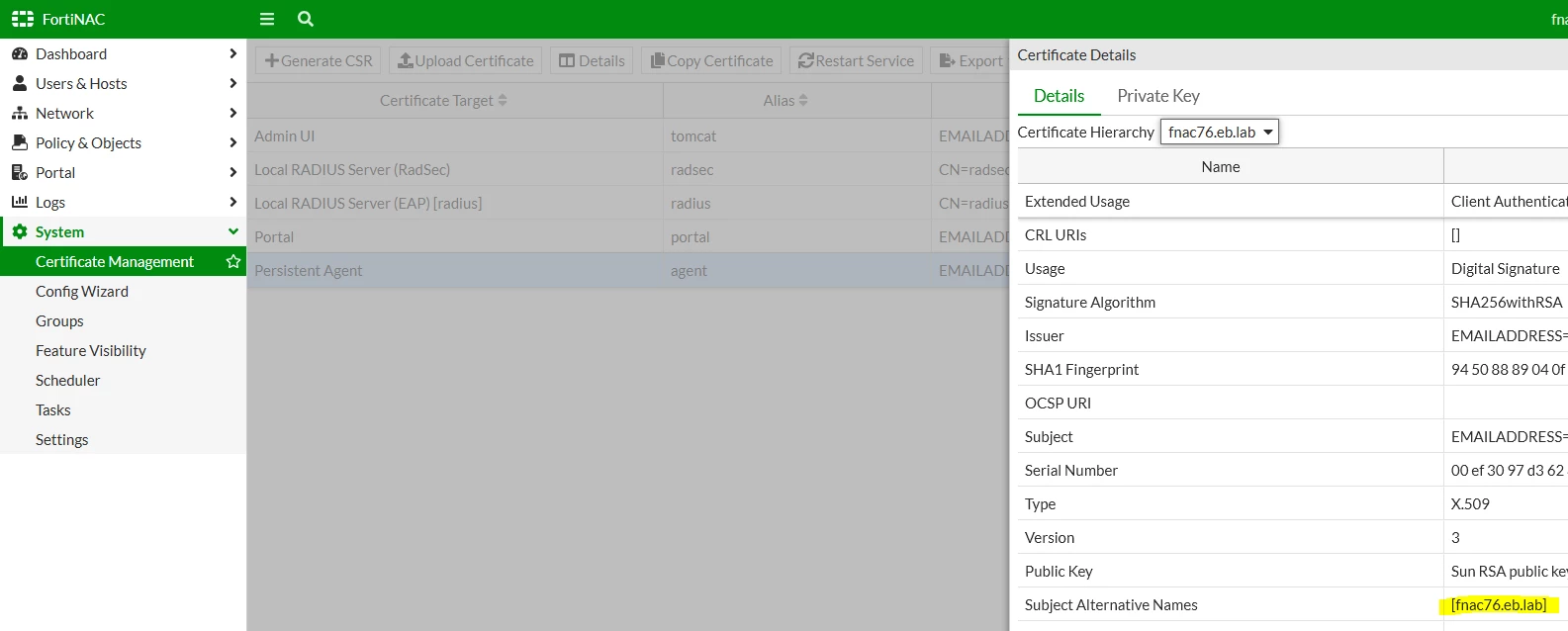This screenshot has height=631, width=1568.
Task: Collapse the System menu chevron
Action: (233, 231)
